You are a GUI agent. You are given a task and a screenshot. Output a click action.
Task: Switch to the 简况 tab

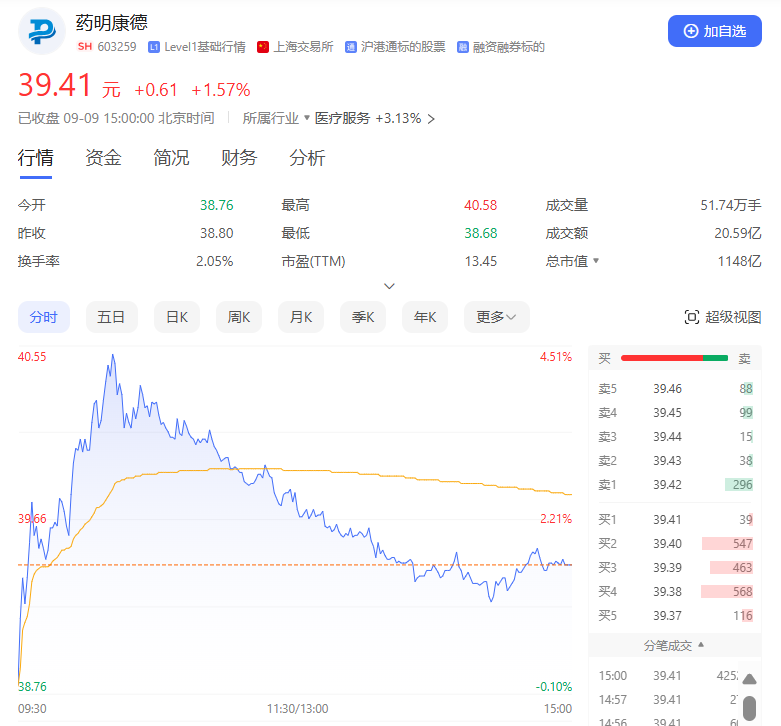point(171,158)
